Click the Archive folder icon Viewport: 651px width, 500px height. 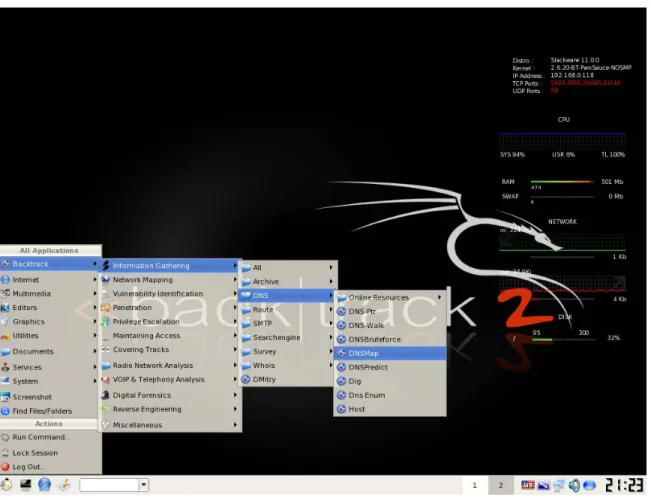246,282
